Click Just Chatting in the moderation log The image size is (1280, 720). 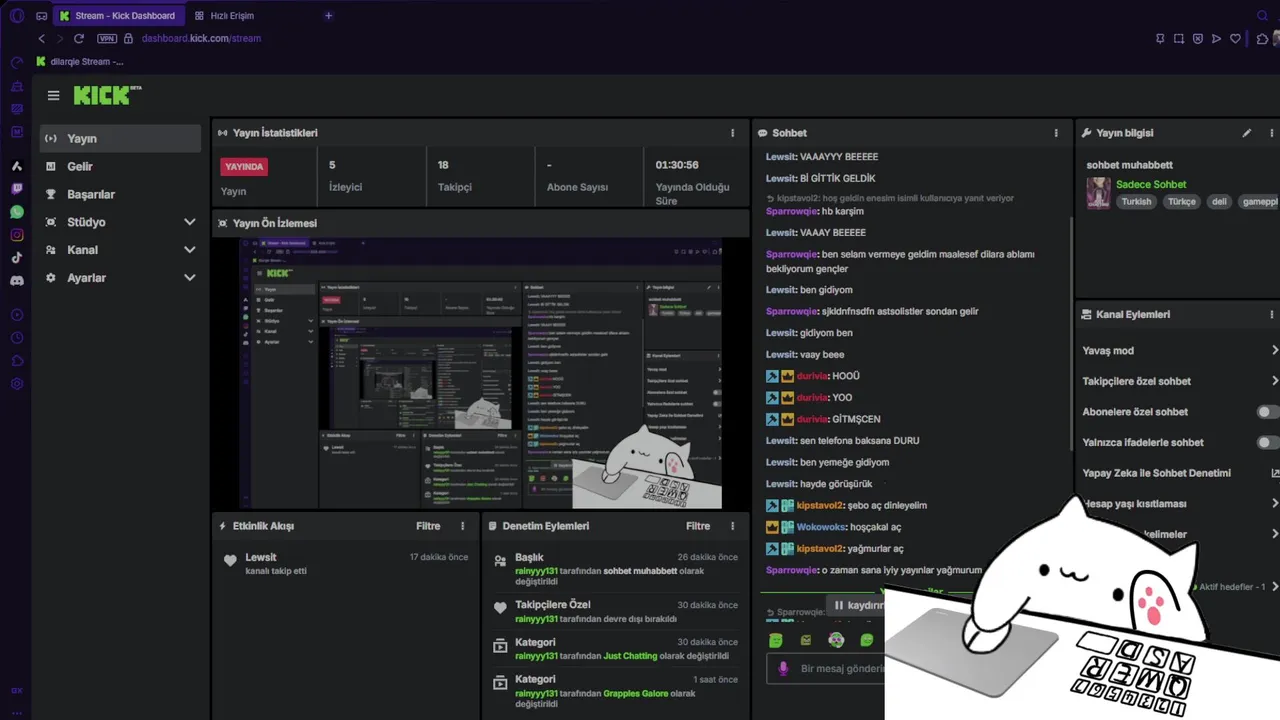(x=631, y=656)
